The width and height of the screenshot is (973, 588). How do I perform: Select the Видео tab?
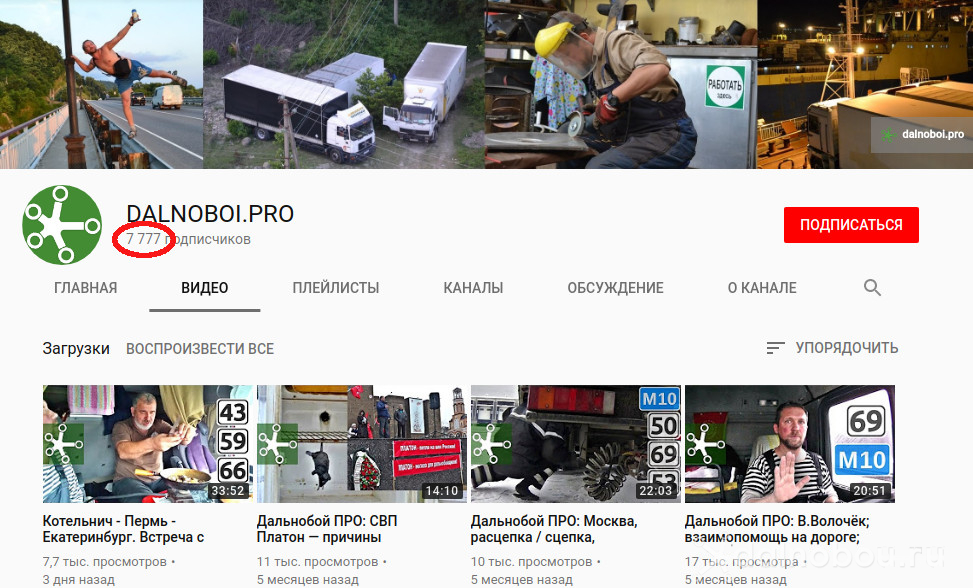205,288
